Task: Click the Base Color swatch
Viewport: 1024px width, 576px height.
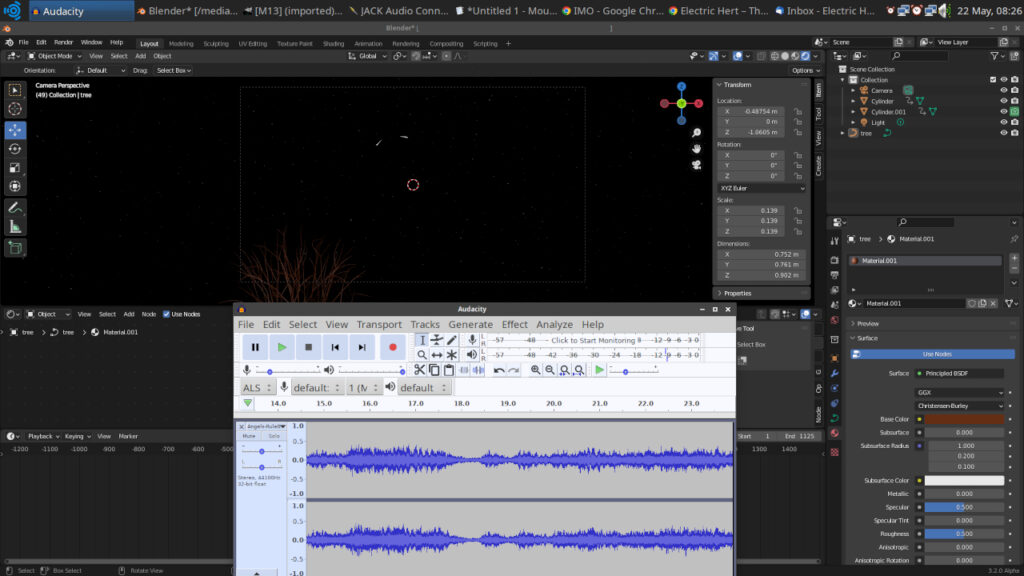Action: pyautogui.click(x=965, y=419)
